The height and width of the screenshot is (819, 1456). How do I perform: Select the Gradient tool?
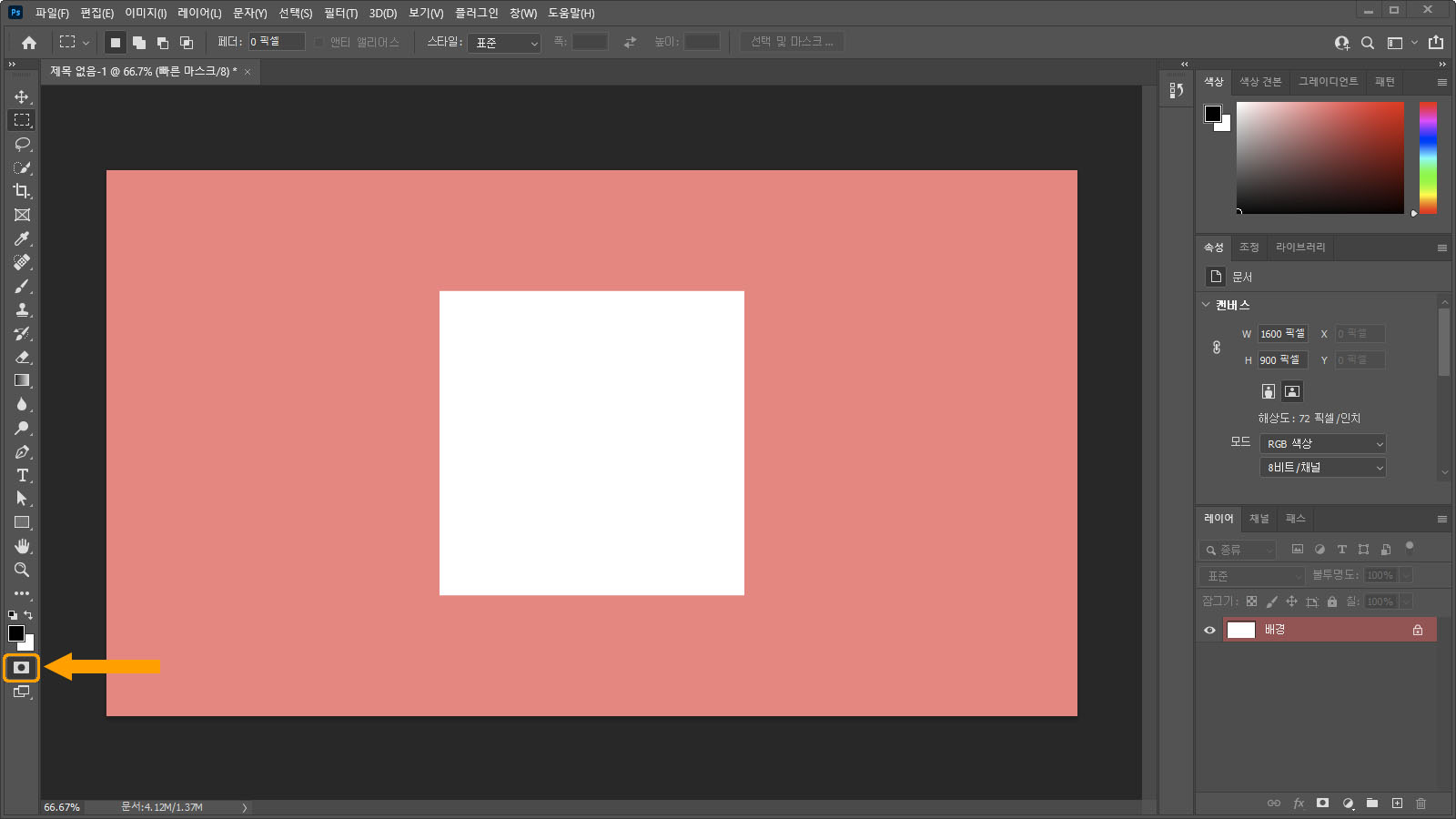coord(22,380)
